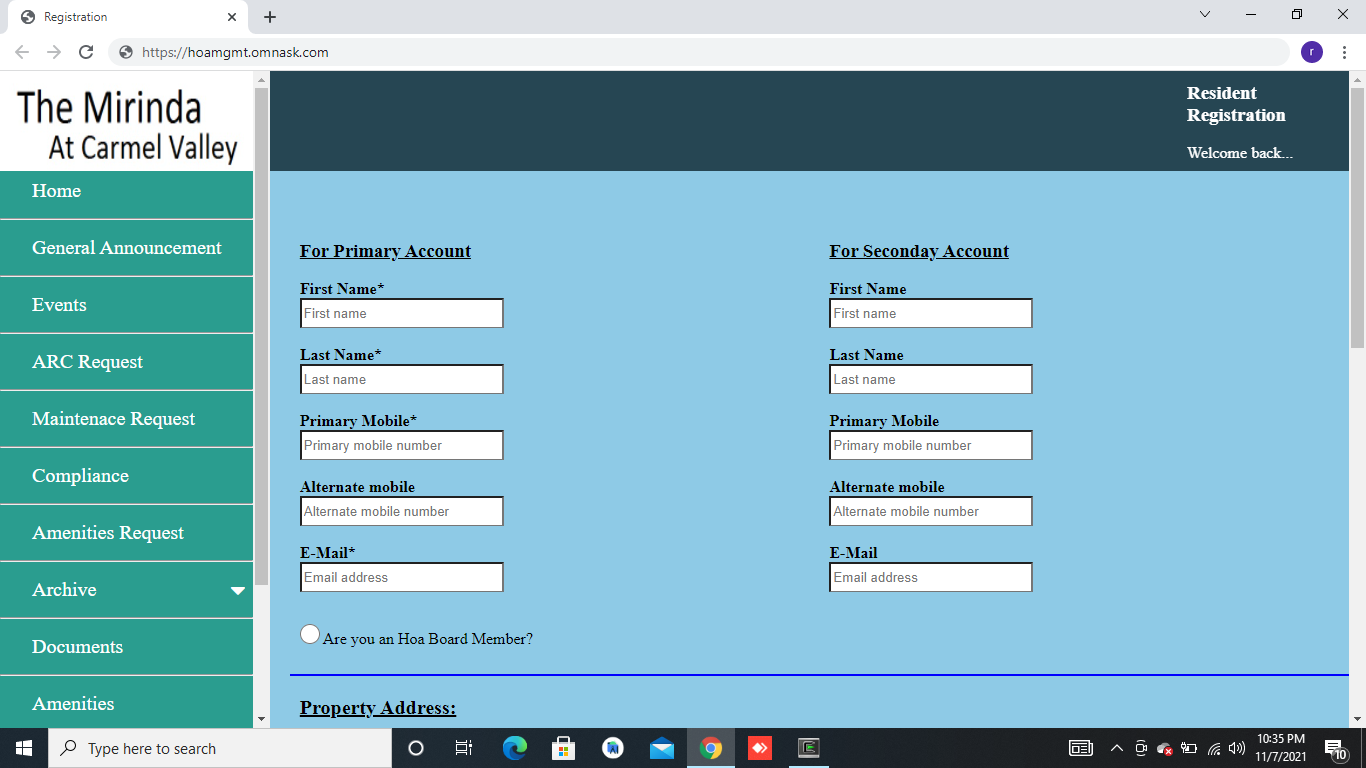The width and height of the screenshot is (1366, 768).
Task: Show hidden system tray icons chevron
Action: pos(1117,748)
